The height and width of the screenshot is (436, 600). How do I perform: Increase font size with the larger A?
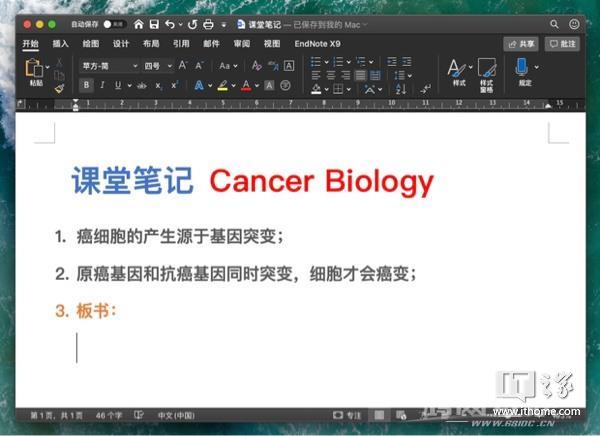[183, 65]
